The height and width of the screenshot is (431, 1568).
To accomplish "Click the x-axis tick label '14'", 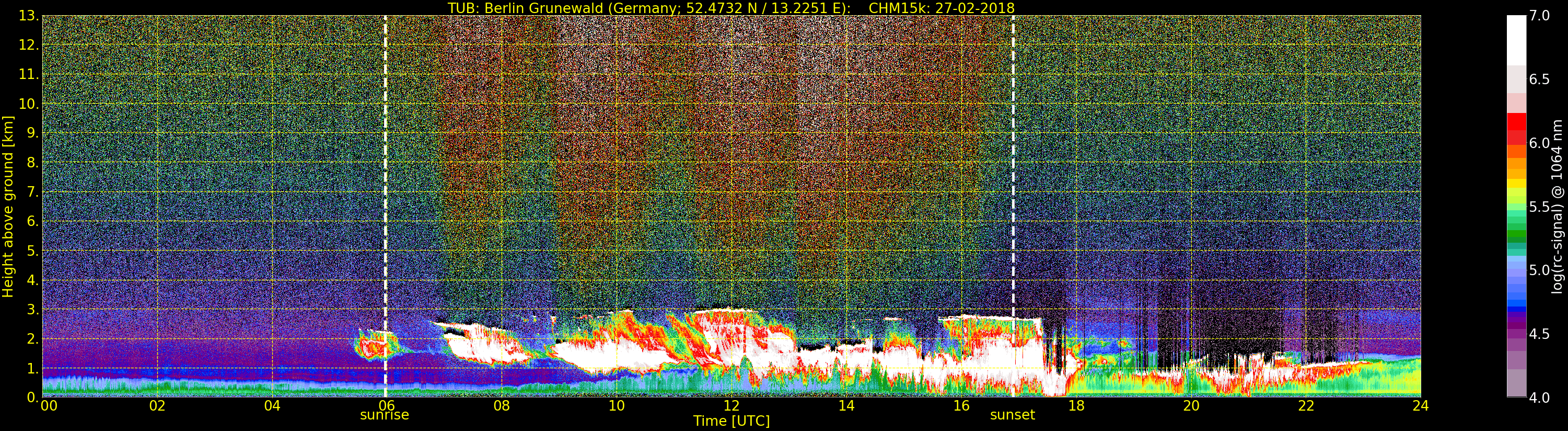I will [846, 406].
